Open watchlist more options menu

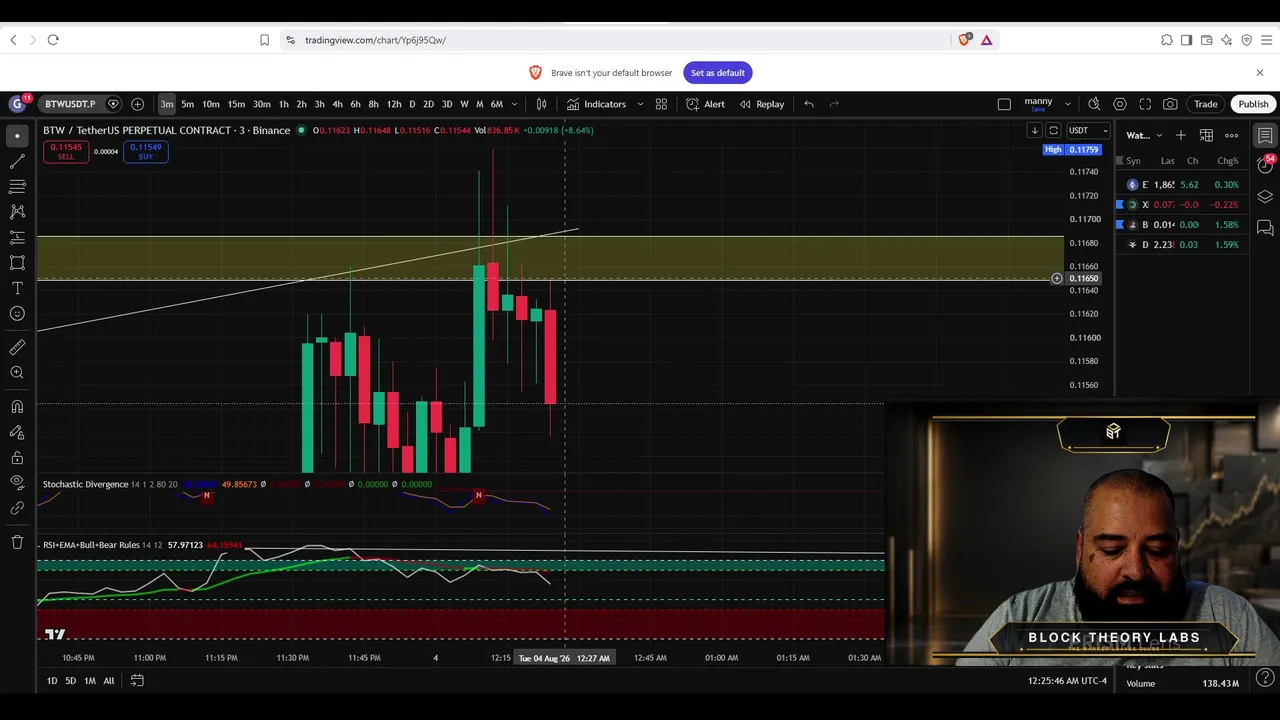coord(1232,135)
